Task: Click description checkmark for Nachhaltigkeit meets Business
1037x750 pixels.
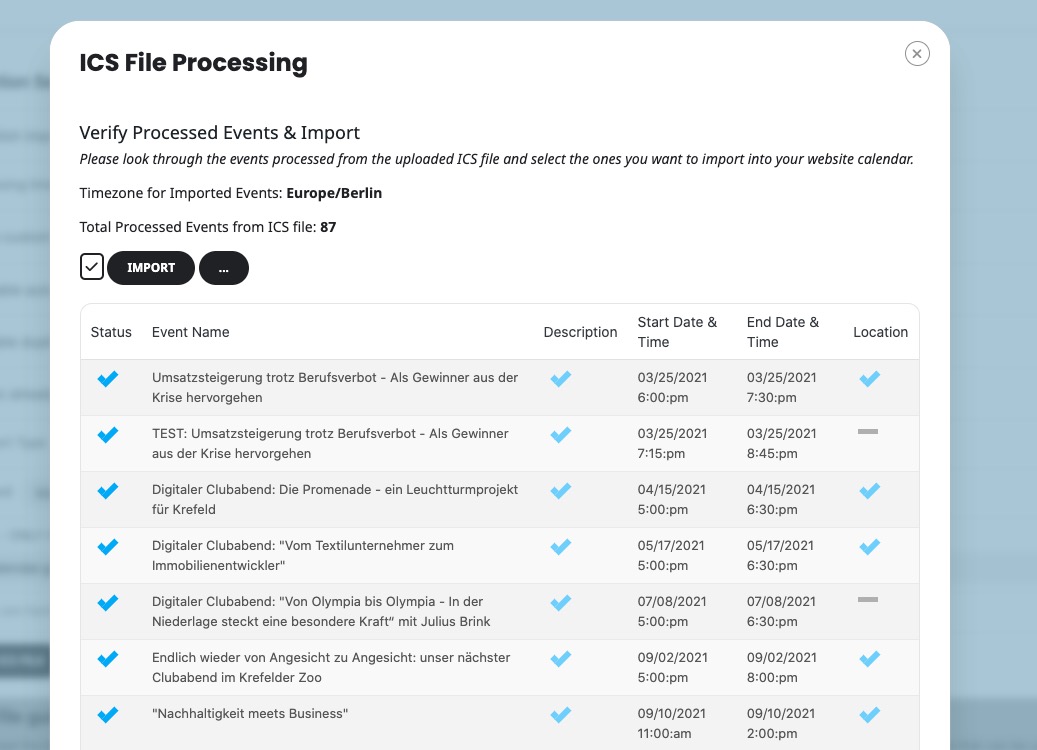Action: click(561, 714)
